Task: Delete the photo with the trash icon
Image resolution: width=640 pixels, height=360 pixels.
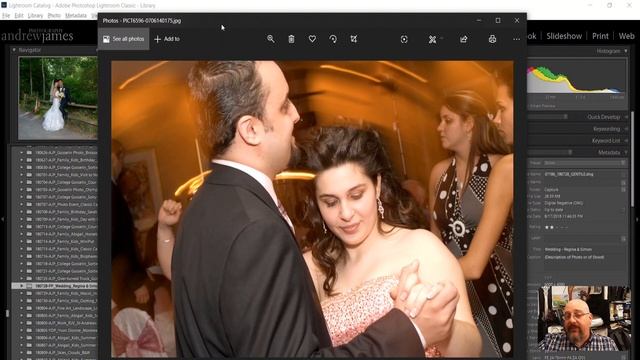Action: point(291,39)
